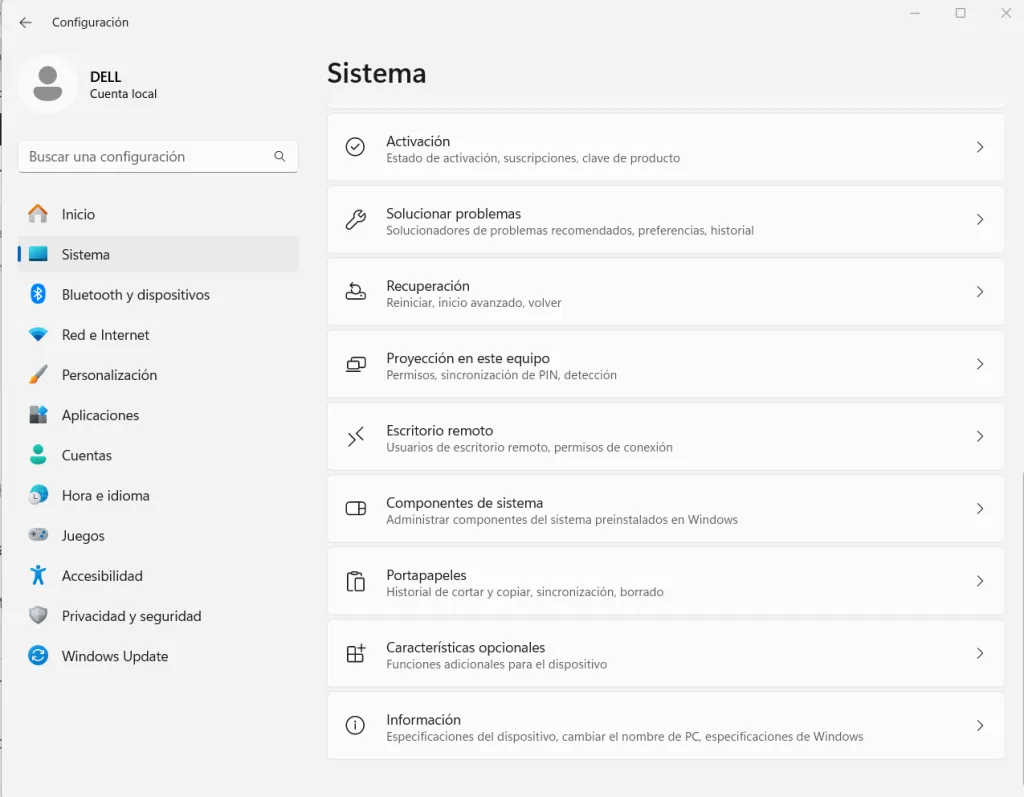Click the Información circle icon
Image resolution: width=1024 pixels, height=797 pixels.
pos(355,725)
